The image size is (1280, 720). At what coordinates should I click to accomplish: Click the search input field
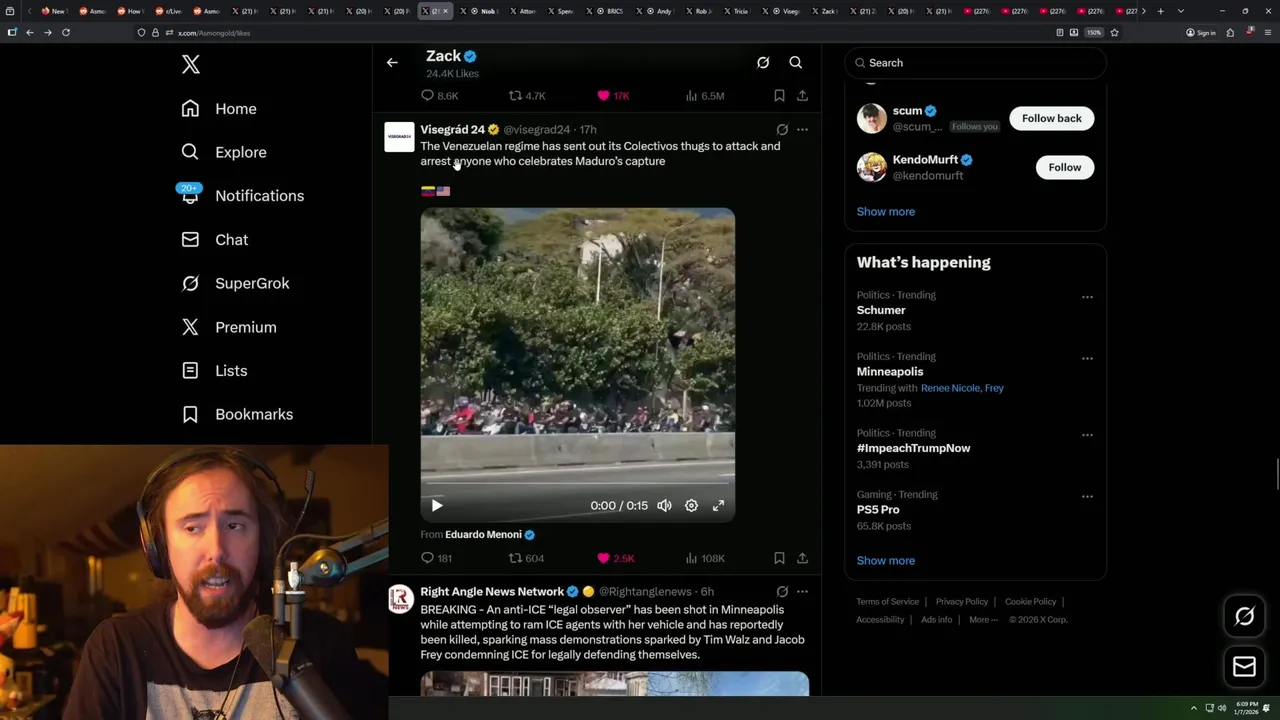click(975, 62)
